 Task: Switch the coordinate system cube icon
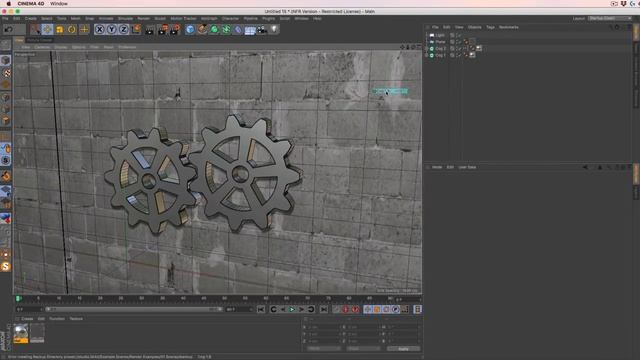136,29
